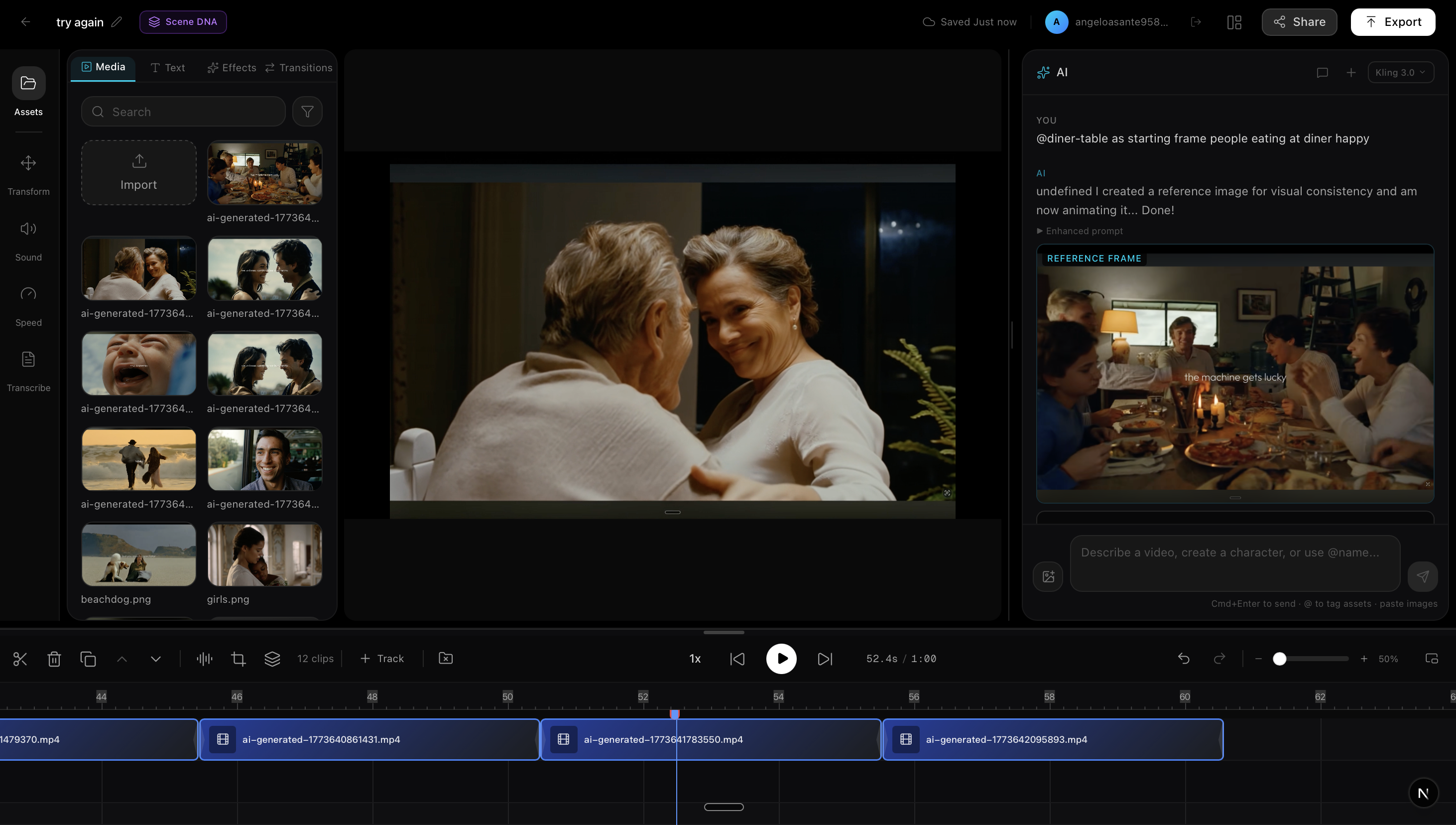Image resolution: width=1456 pixels, height=825 pixels.
Task: Open the 1x playback speed selector
Action: tap(695, 659)
